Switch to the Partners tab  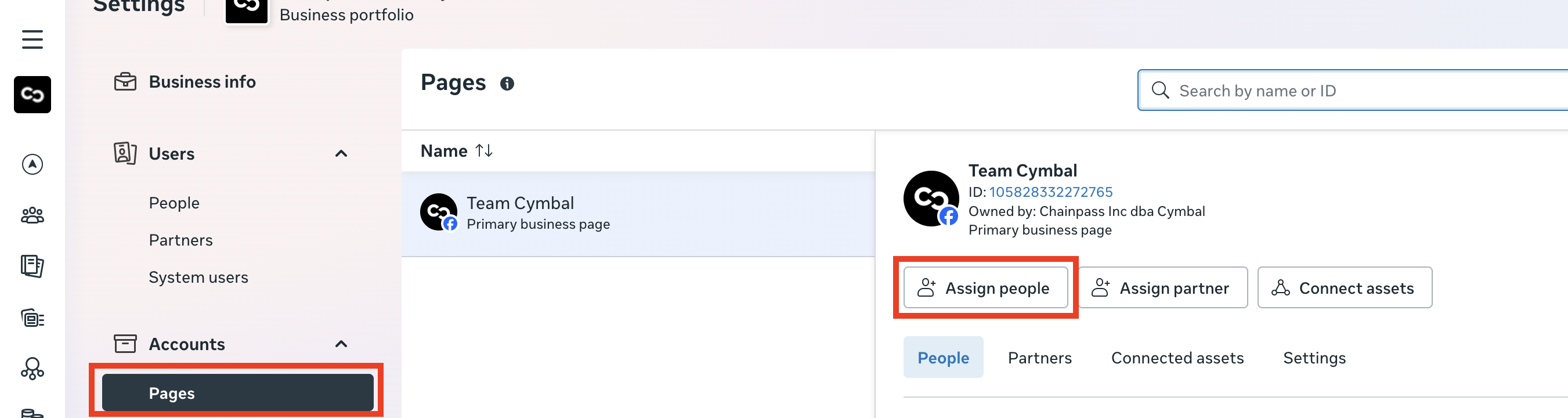coord(1039,358)
